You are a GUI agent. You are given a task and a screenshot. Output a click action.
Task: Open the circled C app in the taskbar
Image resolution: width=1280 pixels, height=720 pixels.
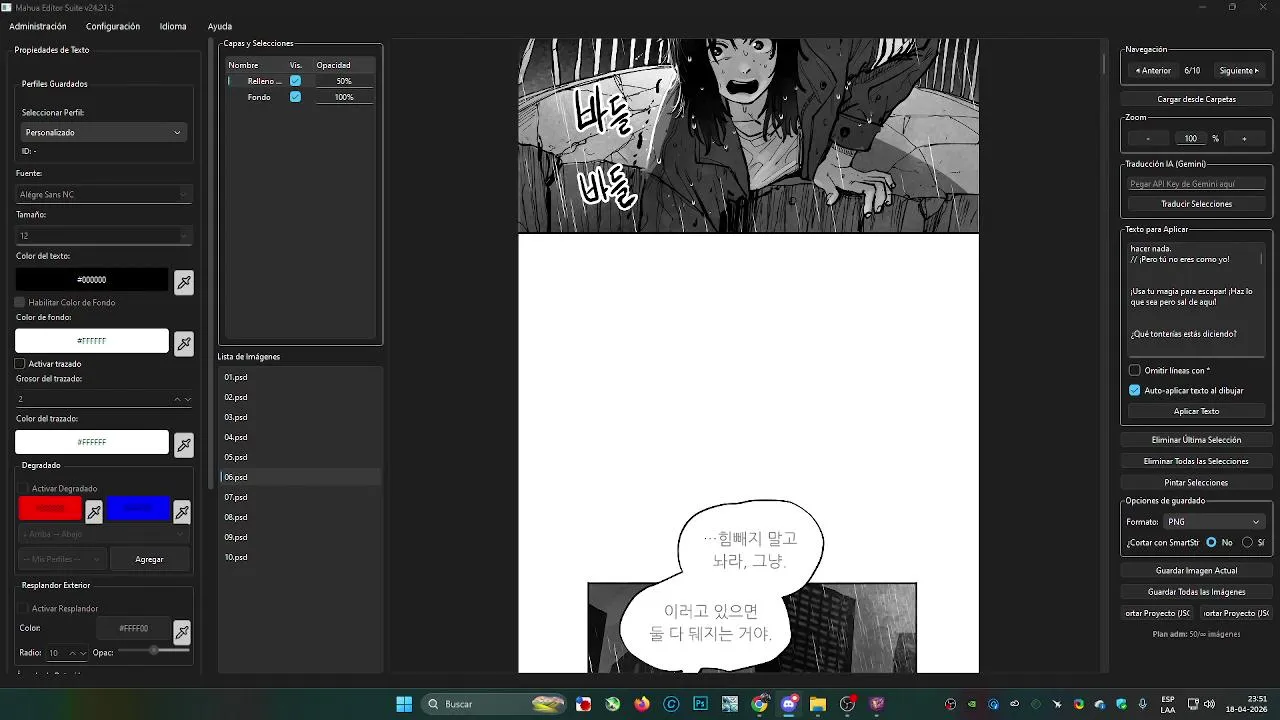click(x=672, y=704)
